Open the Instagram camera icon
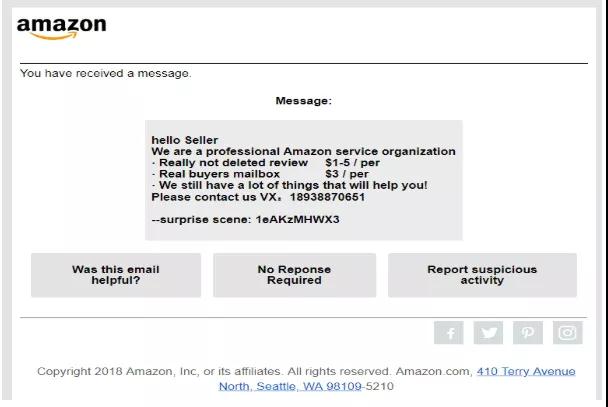Viewport: 608px width, 407px height. pyautogui.click(x=567, y=333)
